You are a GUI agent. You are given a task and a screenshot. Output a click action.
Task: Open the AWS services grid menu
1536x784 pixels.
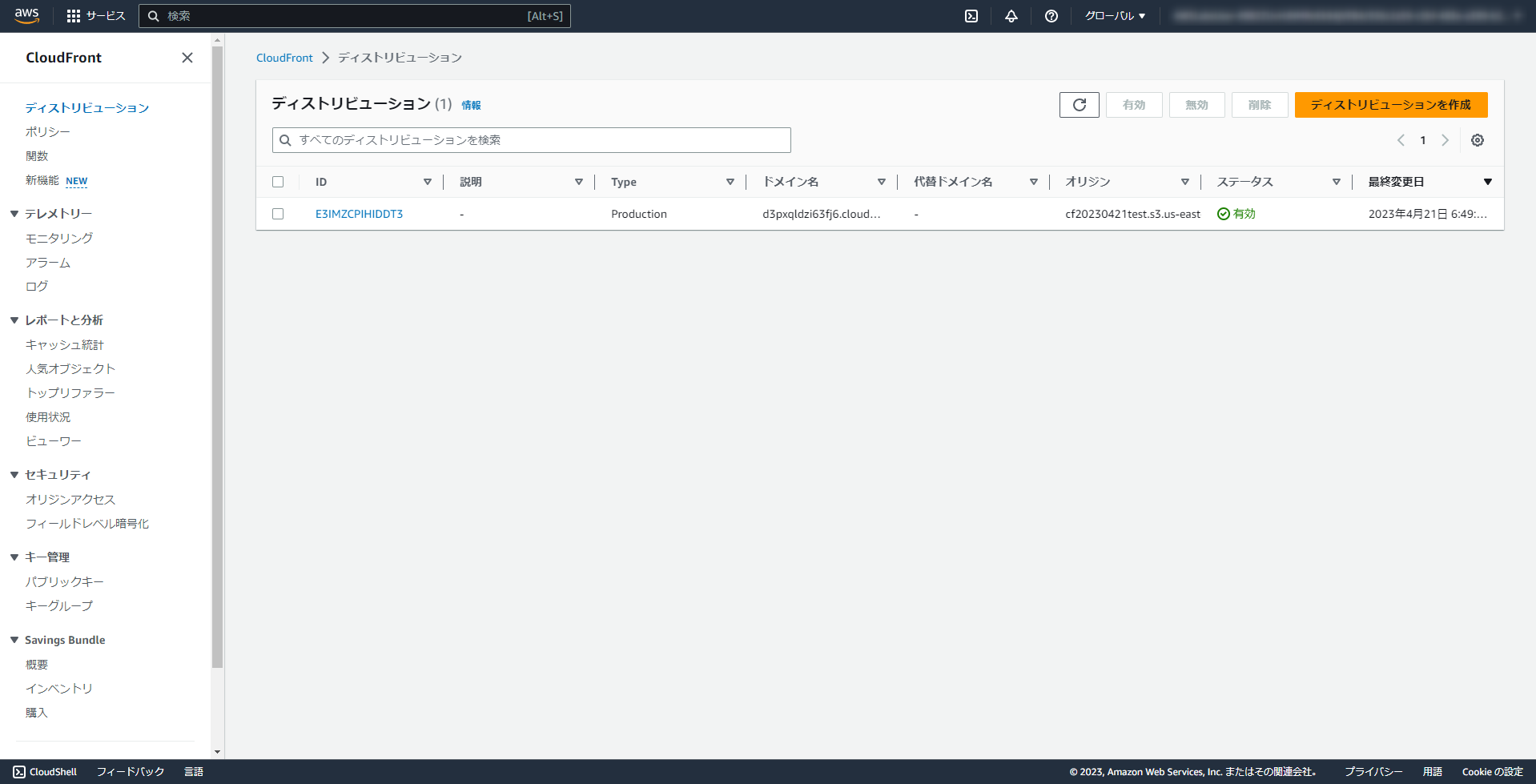coord(74,15)
